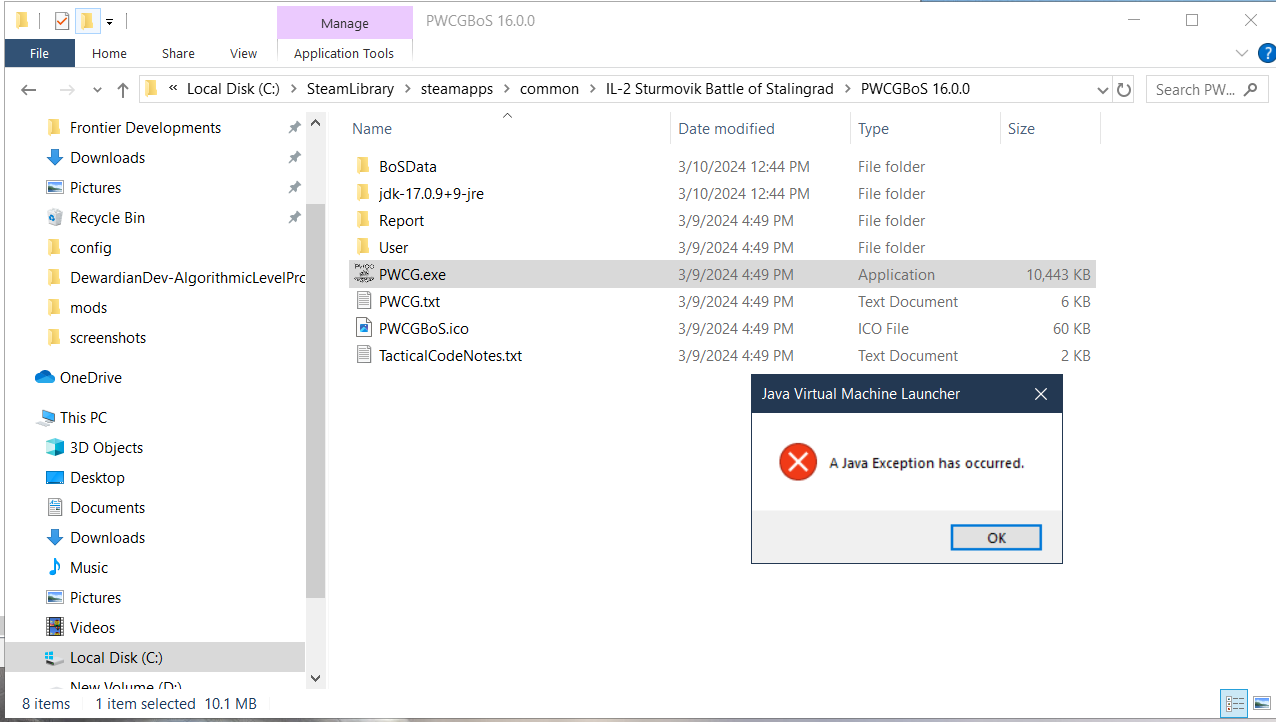Open the recent locations dropdown arrow
Image resolution: width=1276 pixels, height=722 pixels.
[x=97, y=89]
